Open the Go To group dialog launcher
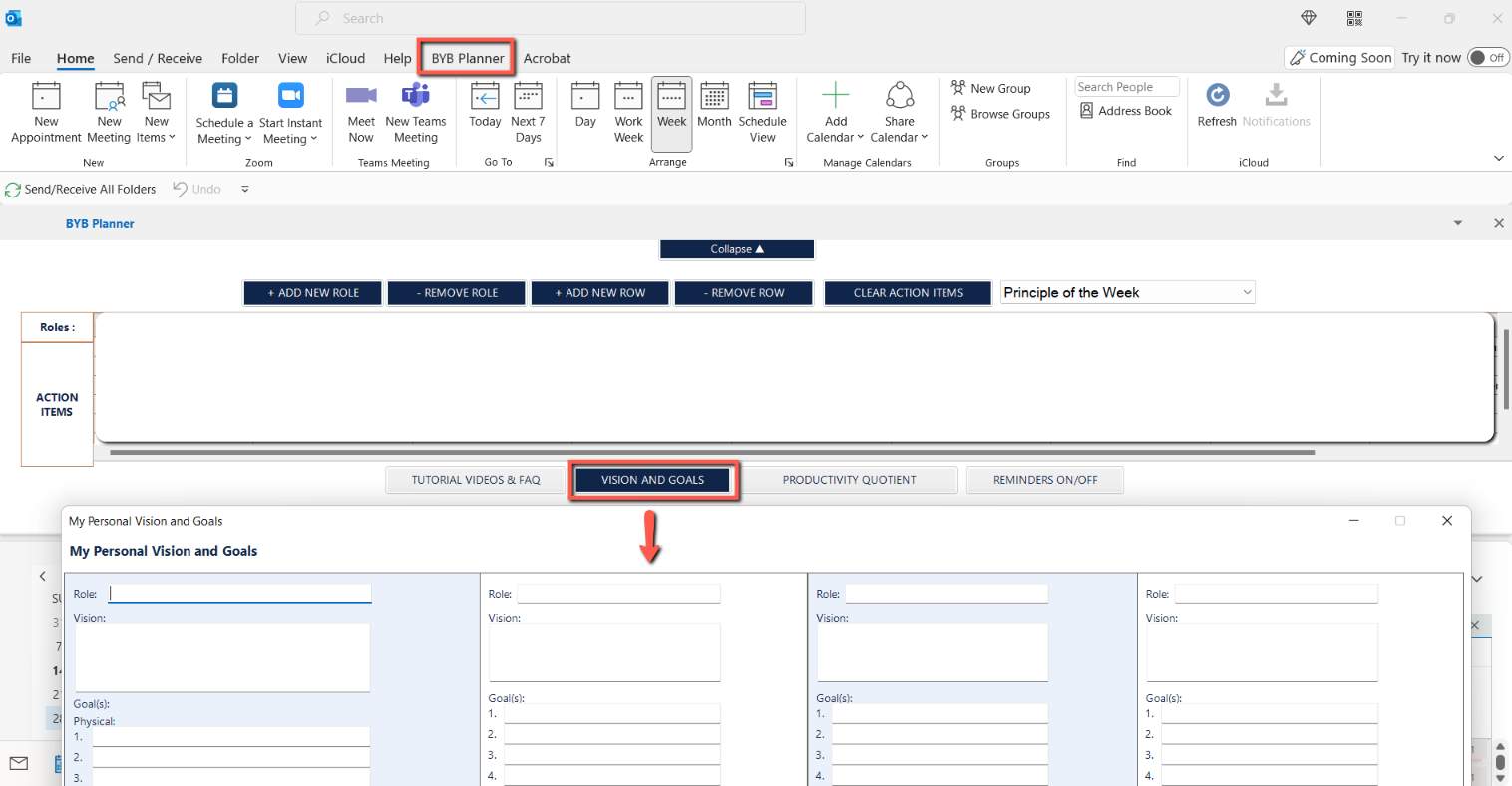This screenshot has width=1512, height=786. pyautogui.click(x=549, y=162)
